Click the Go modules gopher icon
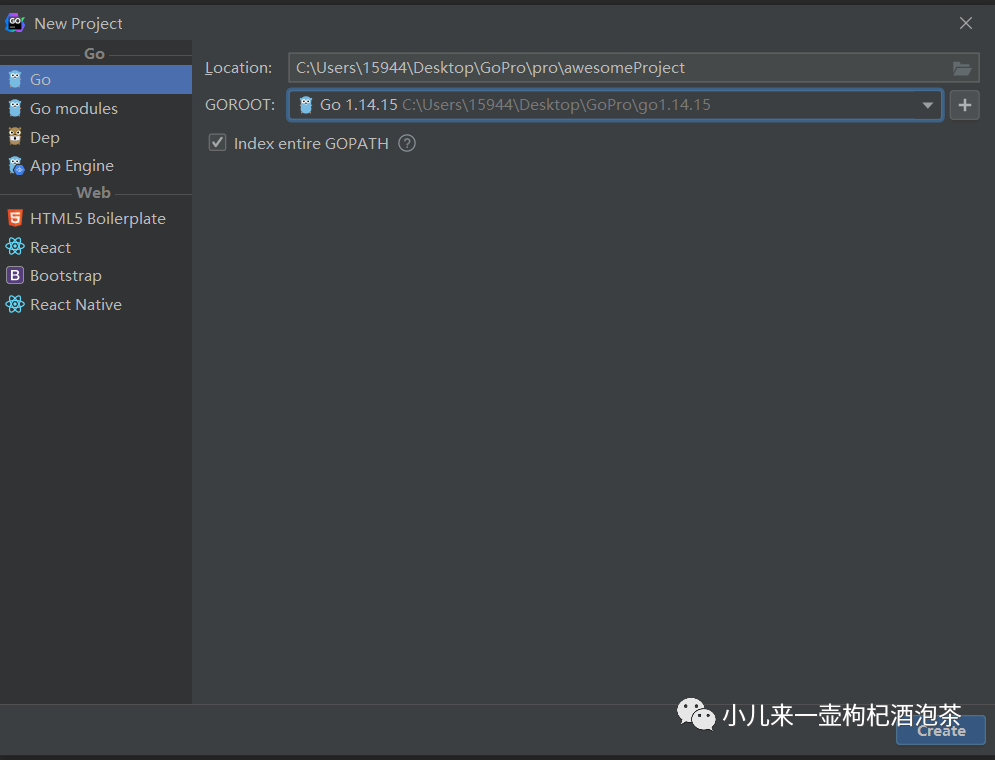Viewport: 995px width, 760px height. [x=15, y=108]
